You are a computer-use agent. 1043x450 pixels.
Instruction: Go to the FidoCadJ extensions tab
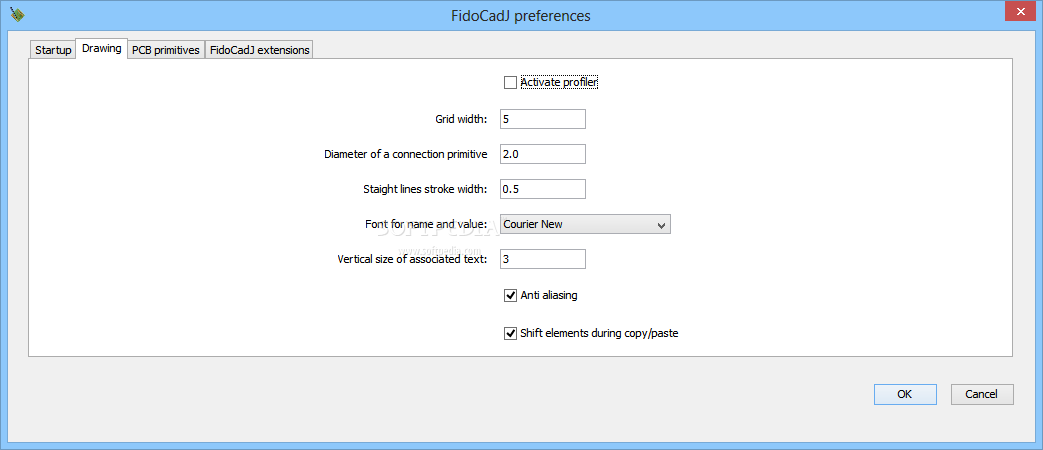[259, 50]
